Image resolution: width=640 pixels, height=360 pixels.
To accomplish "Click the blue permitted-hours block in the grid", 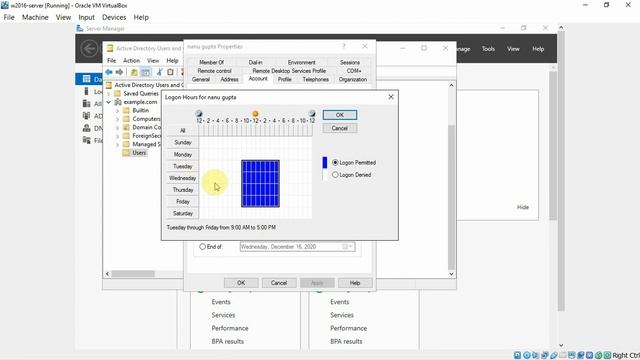I will point(260,184).
